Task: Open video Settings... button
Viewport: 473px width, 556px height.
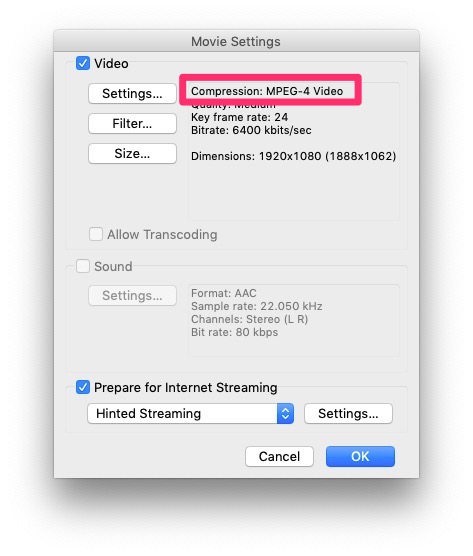Action: pyautogui.click(x=132, y=94)
